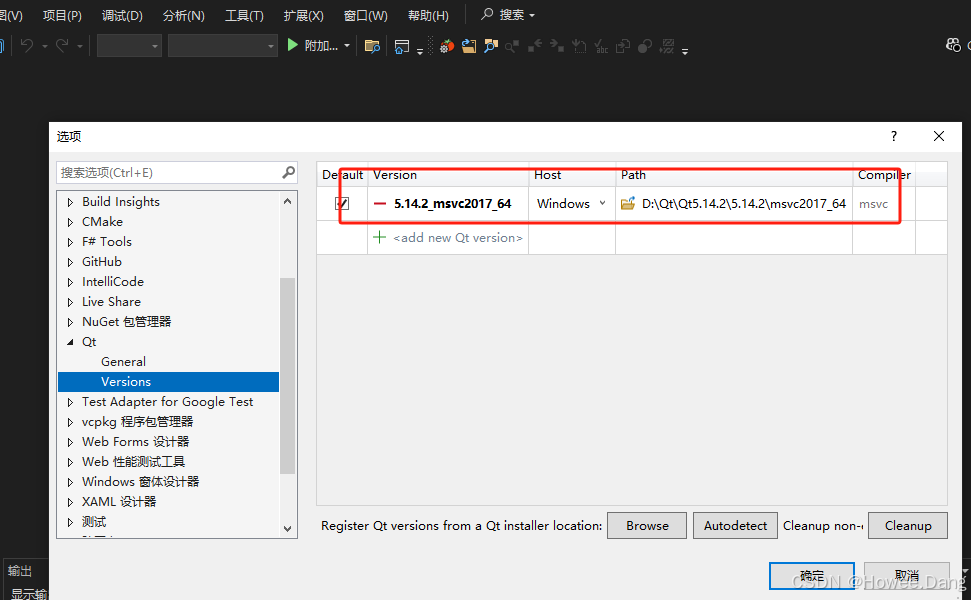Click the dimmed breakpoint circle toolbar icon
Image resolution: width=971 pixels, height=600 pixels.
(645, 46)
